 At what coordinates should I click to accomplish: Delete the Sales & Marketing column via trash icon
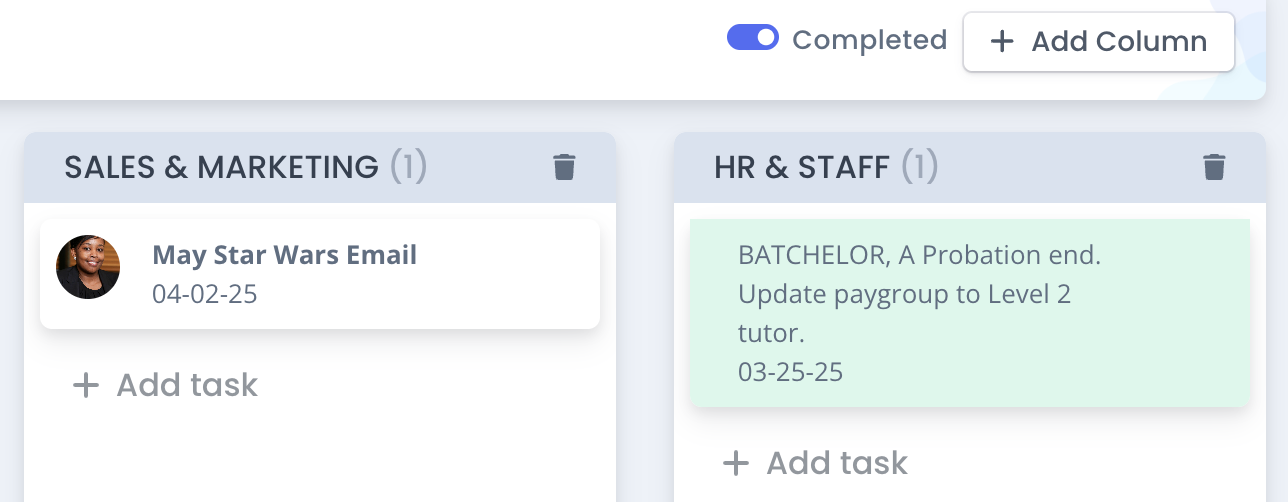(564, 167)
